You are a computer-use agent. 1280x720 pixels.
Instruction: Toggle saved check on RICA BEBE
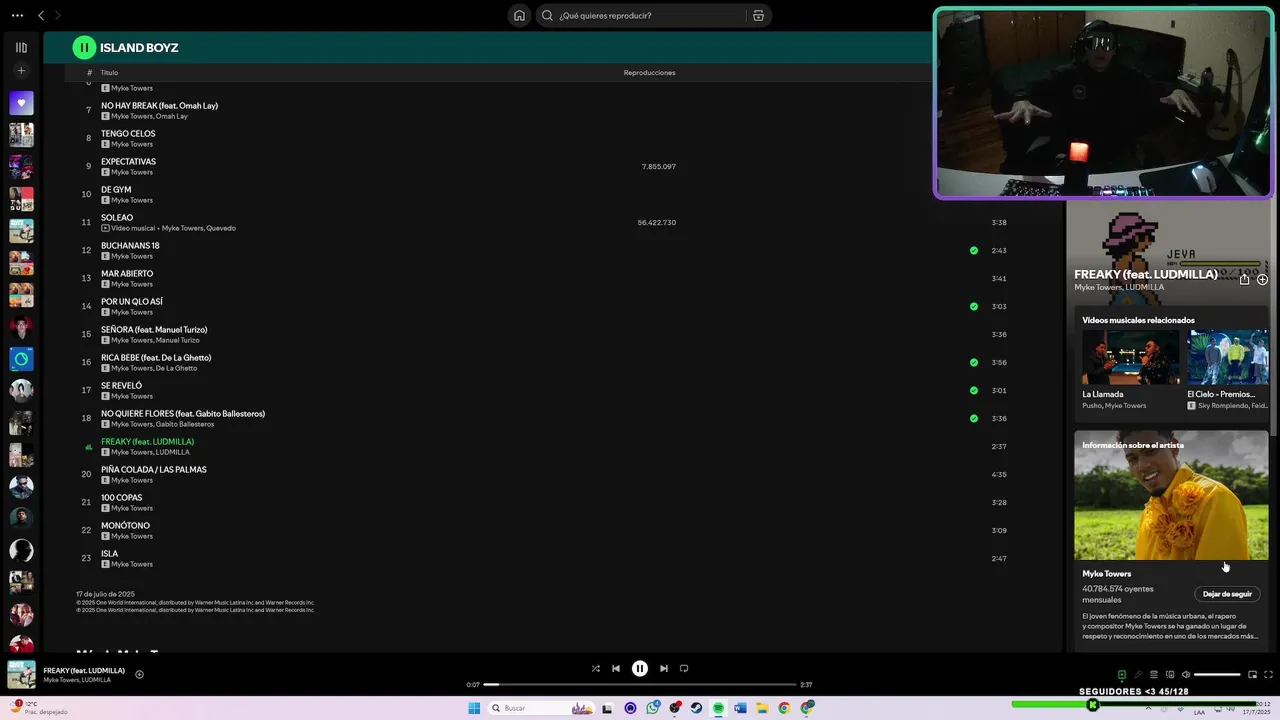click(x=974, y=362)
